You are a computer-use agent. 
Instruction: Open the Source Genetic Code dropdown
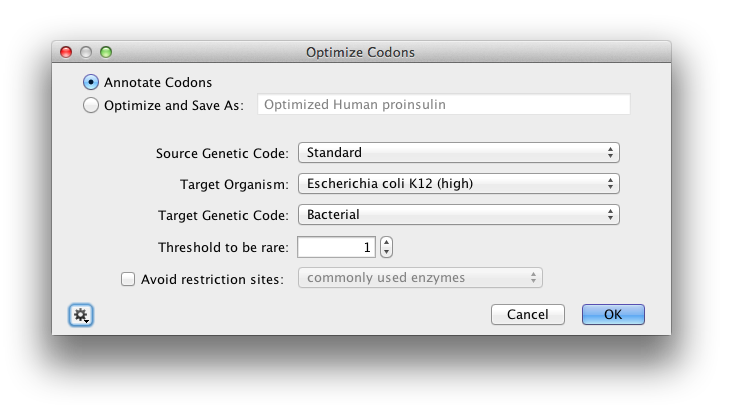(x=458, y=153)
